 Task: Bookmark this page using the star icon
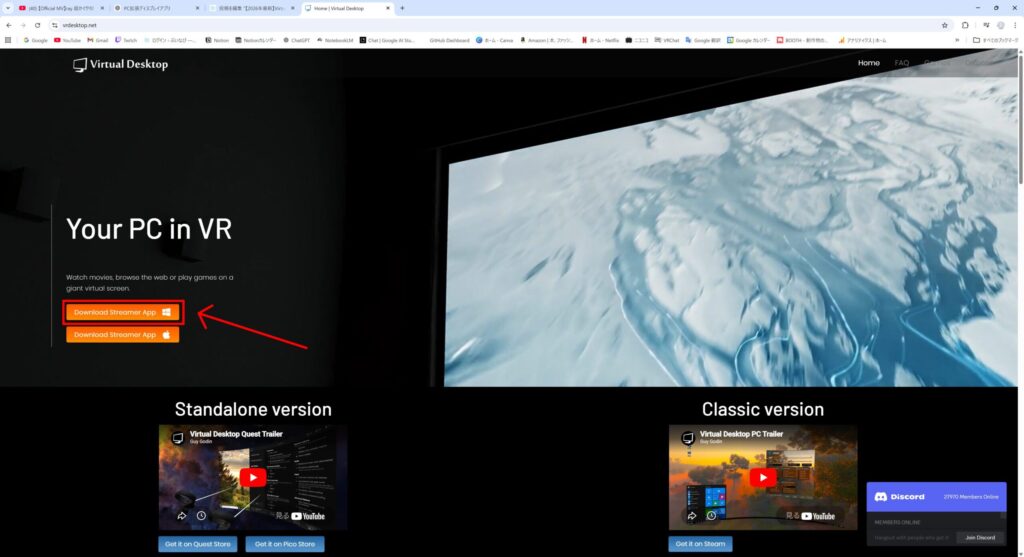point(944,24)
